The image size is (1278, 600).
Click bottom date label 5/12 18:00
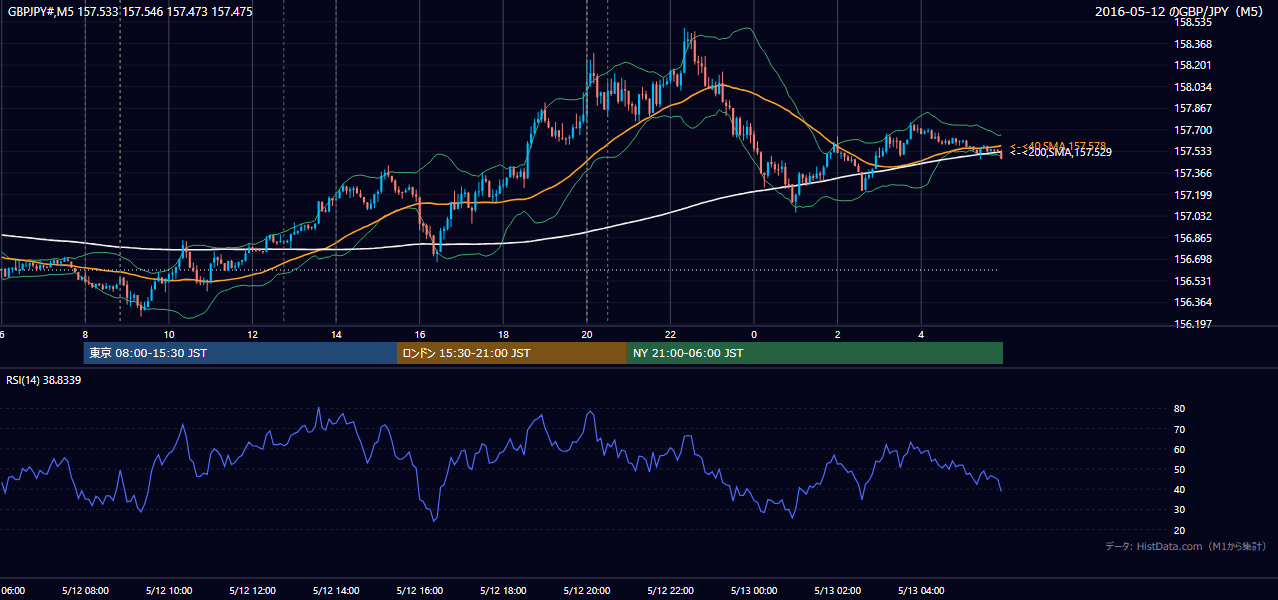pyautogui.click(x=504, y=591)
